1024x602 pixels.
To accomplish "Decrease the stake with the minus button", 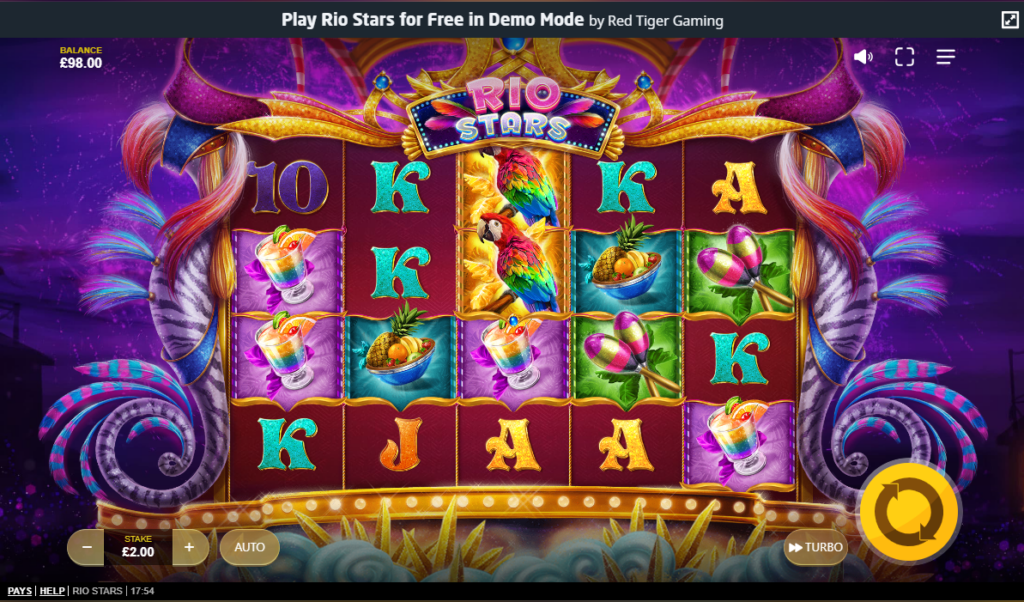I will [86, 547].
